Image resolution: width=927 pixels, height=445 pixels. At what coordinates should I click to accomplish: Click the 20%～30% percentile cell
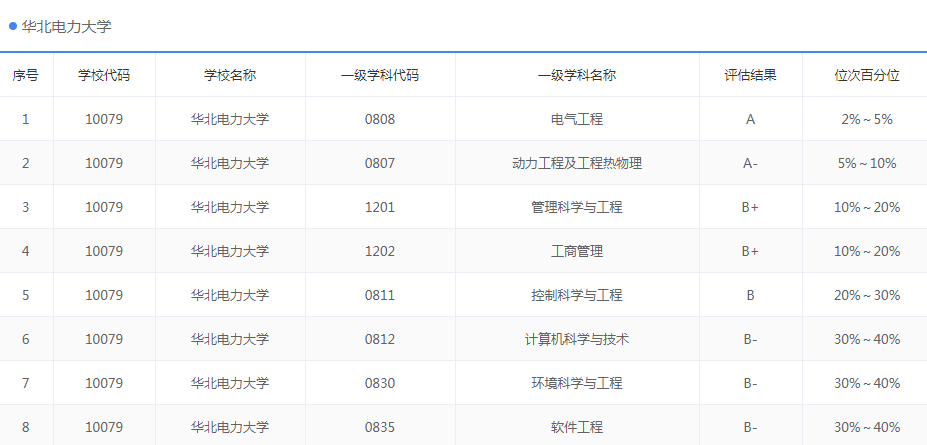coord(867,295)
